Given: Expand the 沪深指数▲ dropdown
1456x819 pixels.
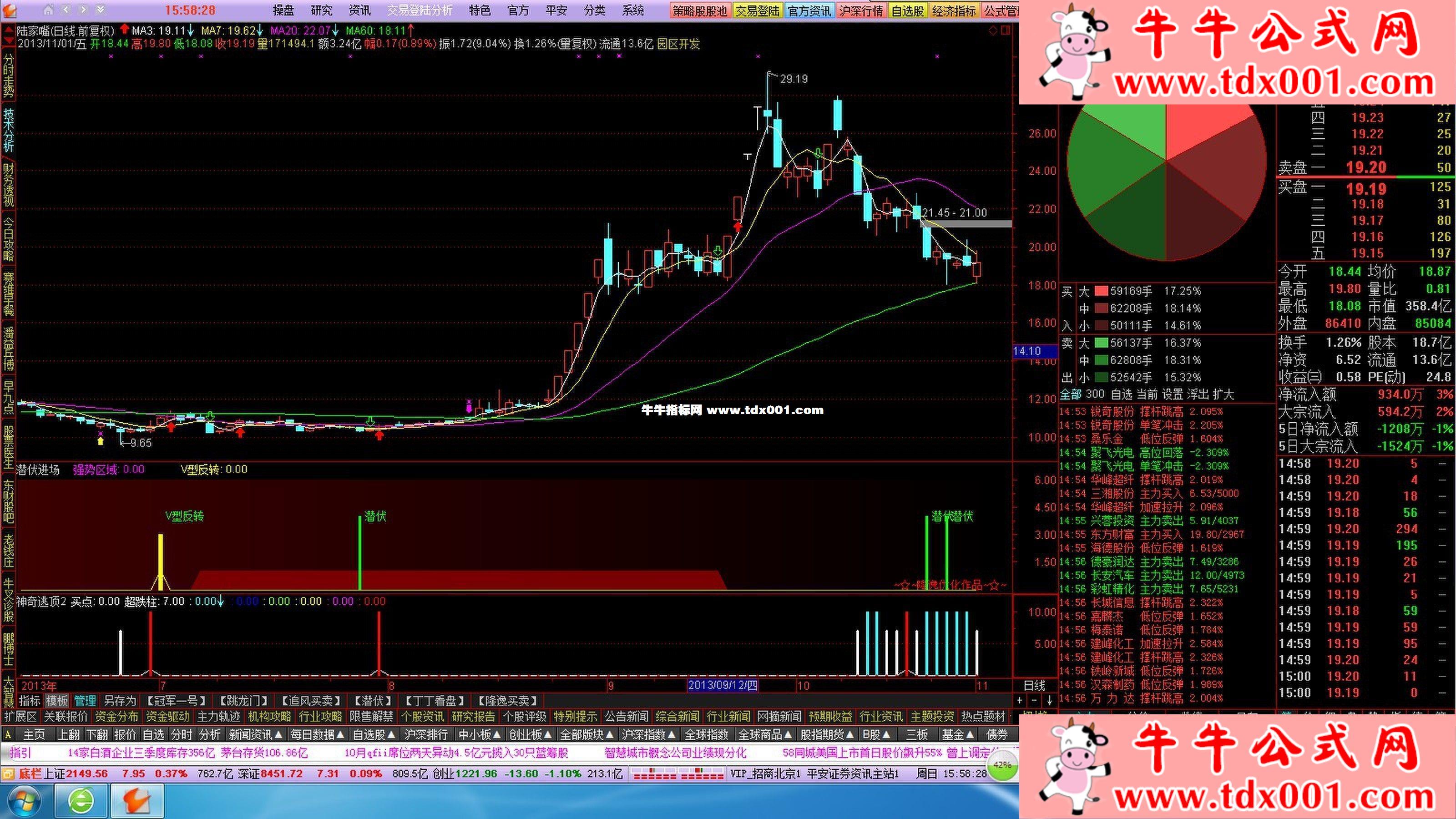Looking at the screenshot, I should [x=649, y=734].
